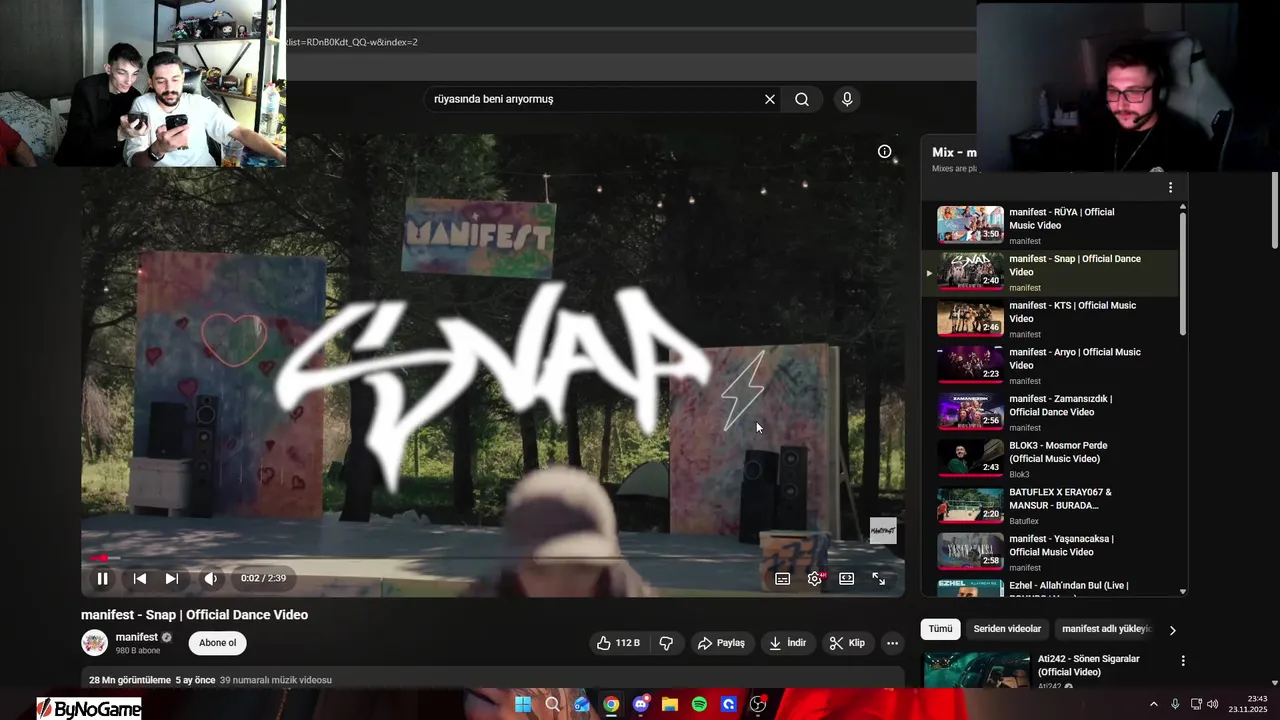
Task: Open the mix playlist options menu
Action: coord(1170,187)
